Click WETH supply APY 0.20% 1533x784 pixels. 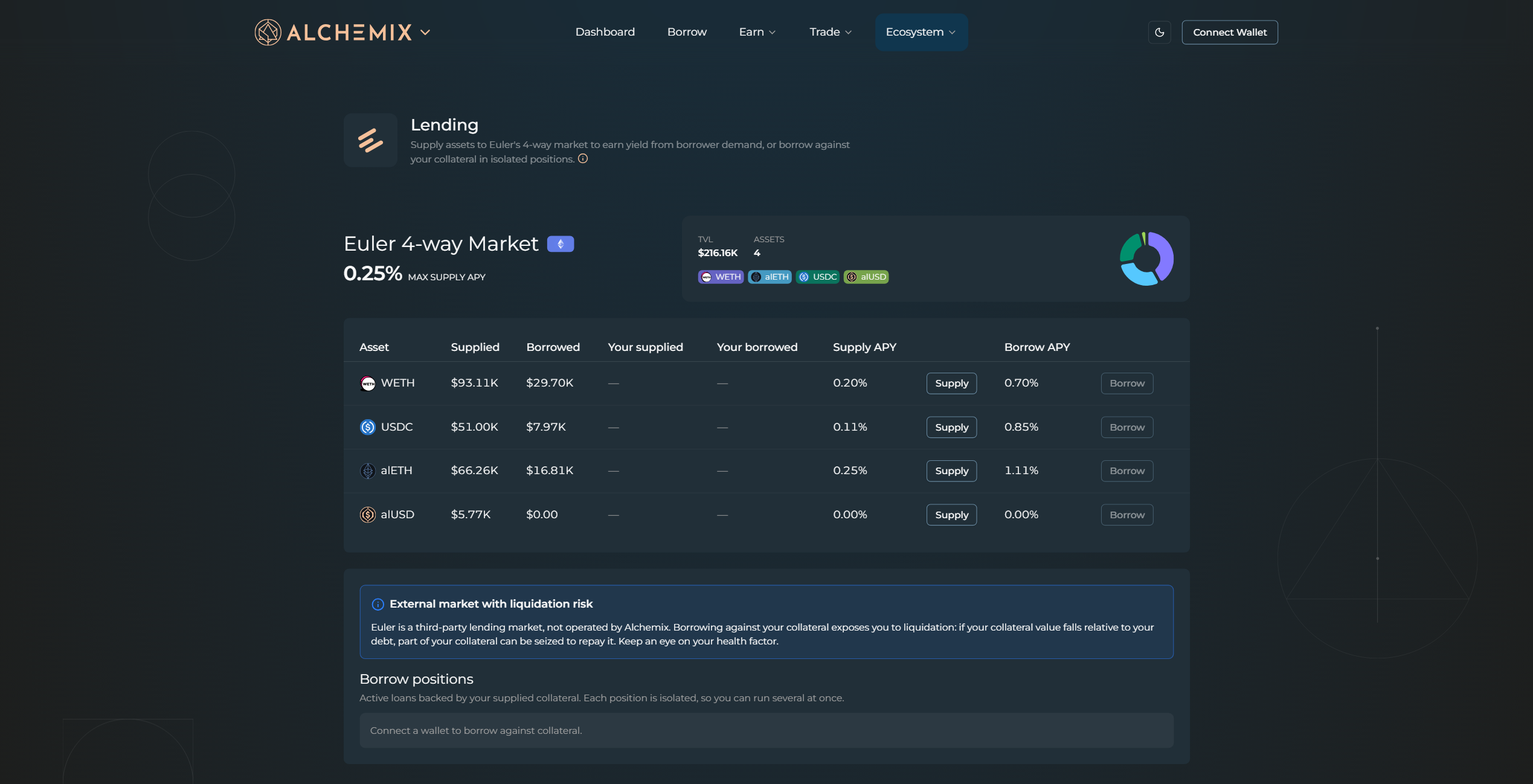[x=850, y=383]
